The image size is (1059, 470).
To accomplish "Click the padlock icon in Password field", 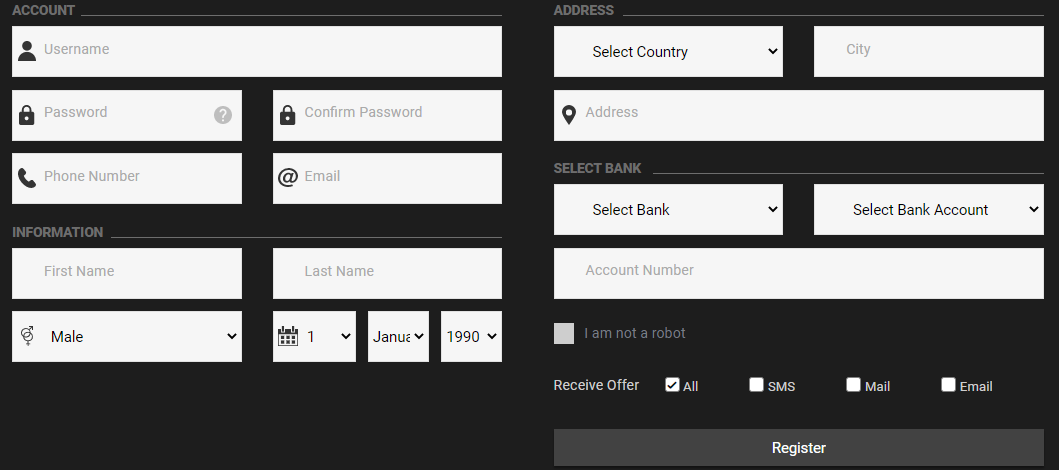I will [x=26, y=115].
